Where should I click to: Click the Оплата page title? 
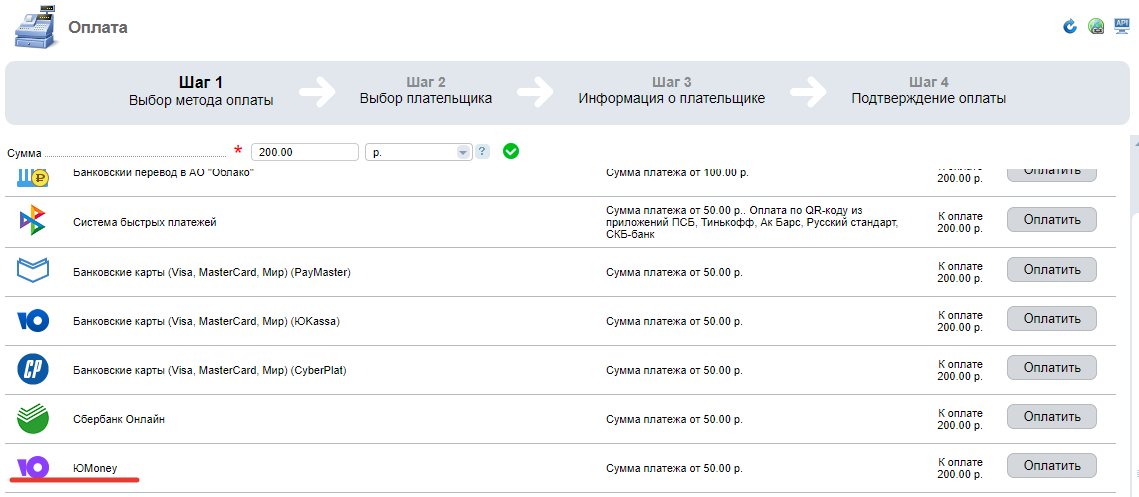click(98, 28)
